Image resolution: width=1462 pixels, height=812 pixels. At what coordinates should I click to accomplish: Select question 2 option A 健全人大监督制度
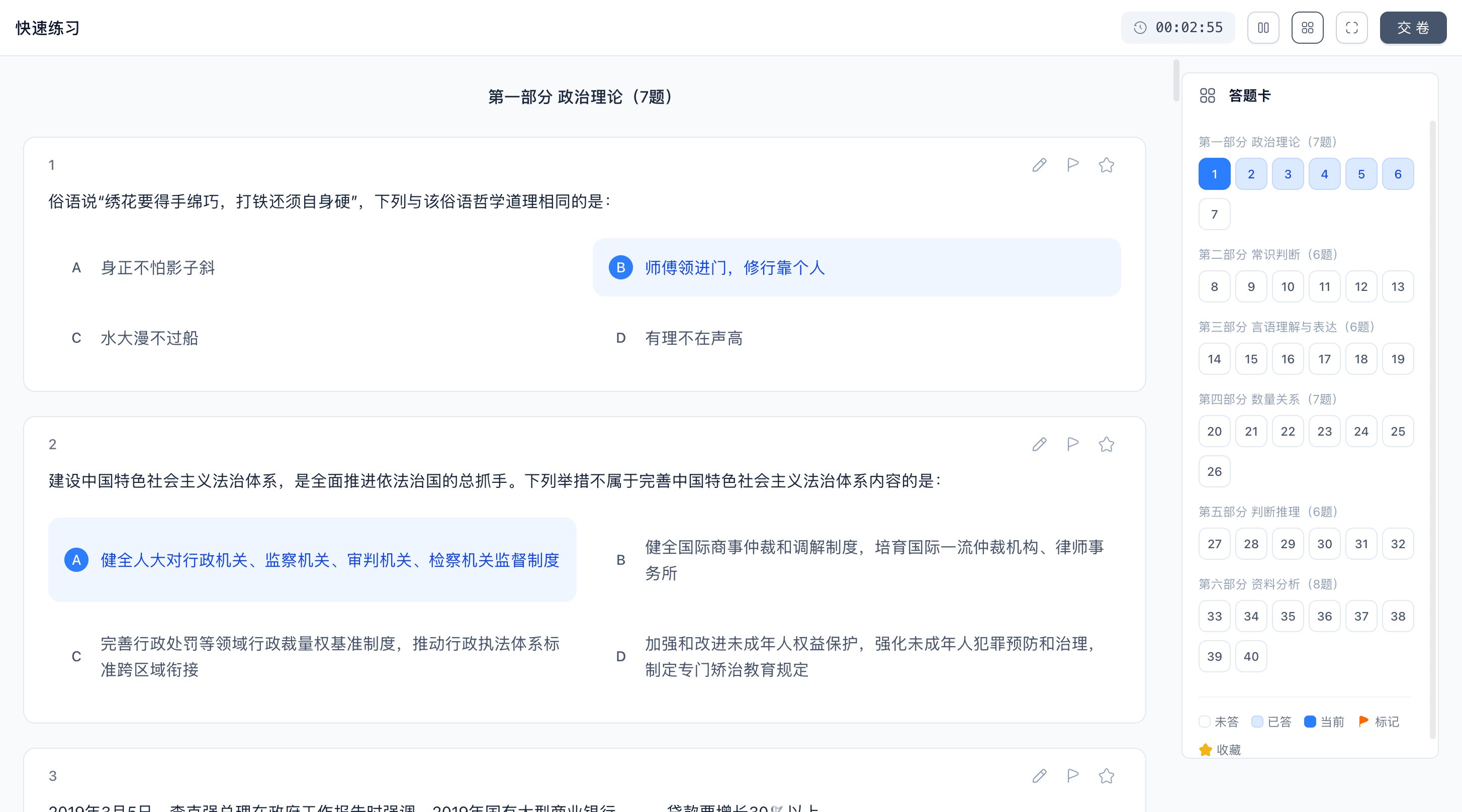[312, 560]
